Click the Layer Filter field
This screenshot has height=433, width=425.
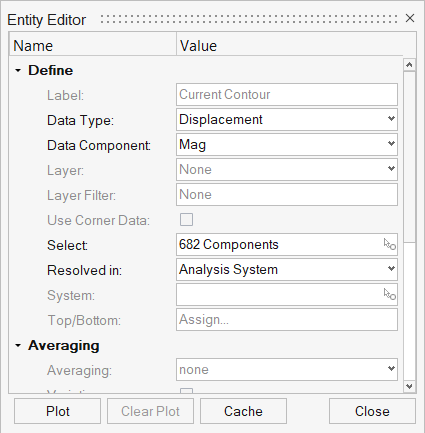287,194
